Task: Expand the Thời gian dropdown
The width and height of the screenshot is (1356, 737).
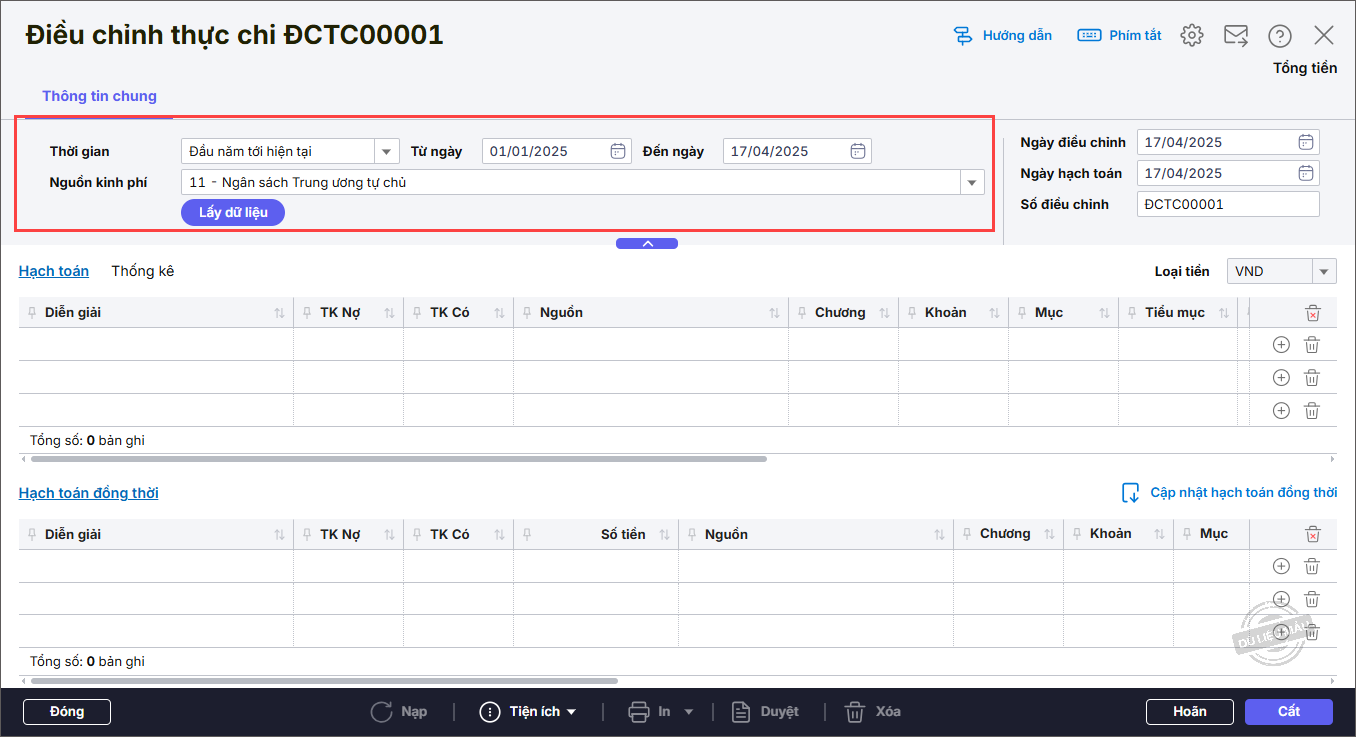Action: (386, 151)
